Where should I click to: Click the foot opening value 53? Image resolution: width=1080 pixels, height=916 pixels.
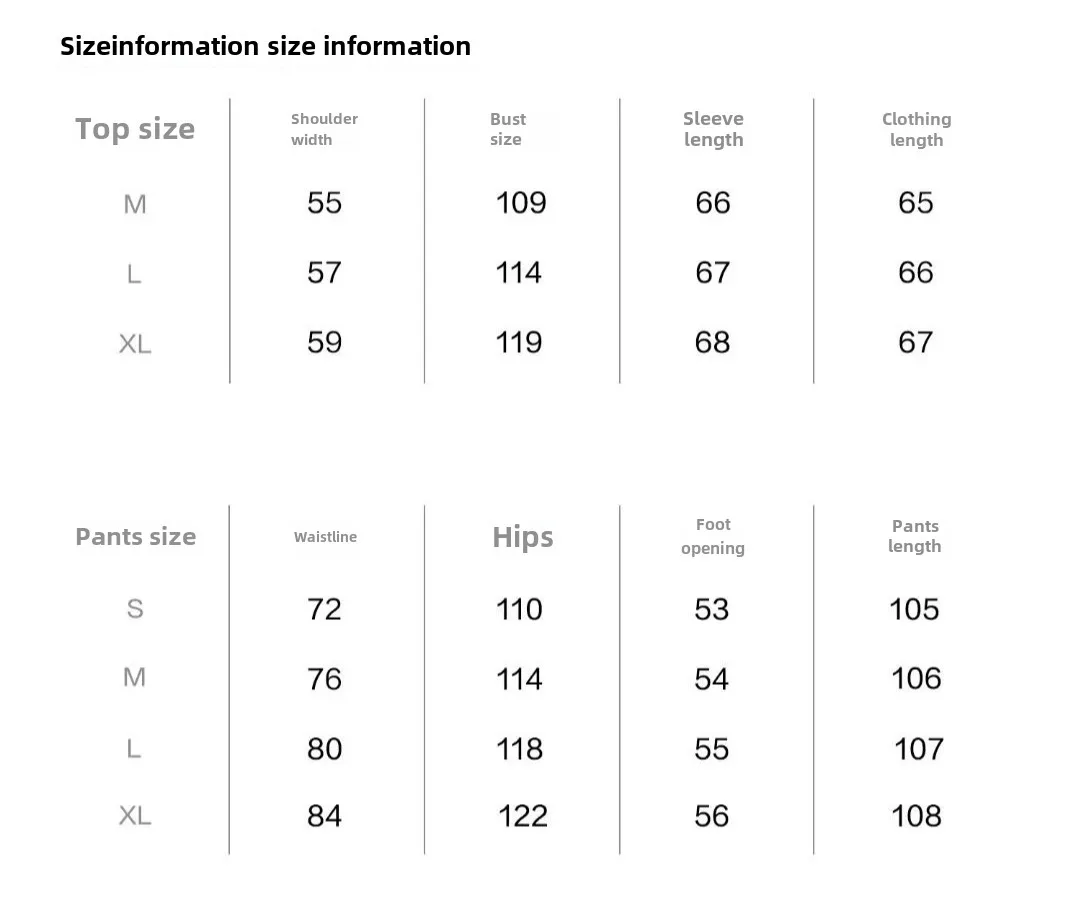(711, 609)
